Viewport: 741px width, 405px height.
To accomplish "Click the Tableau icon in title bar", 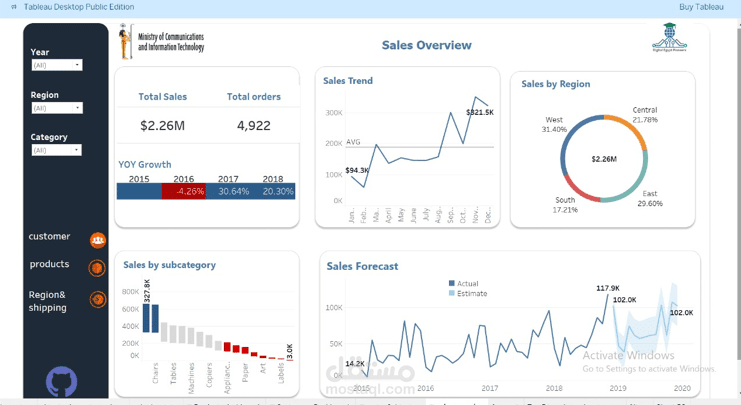I will coord(14,7).
